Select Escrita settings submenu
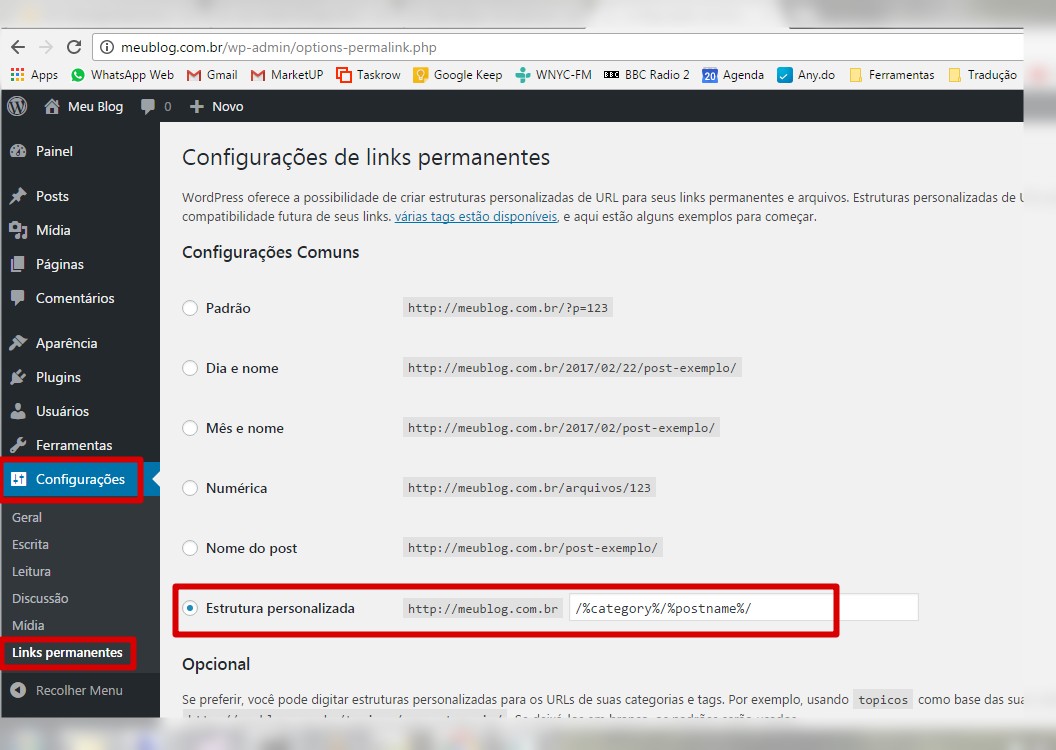 click(x=30, y=545)
